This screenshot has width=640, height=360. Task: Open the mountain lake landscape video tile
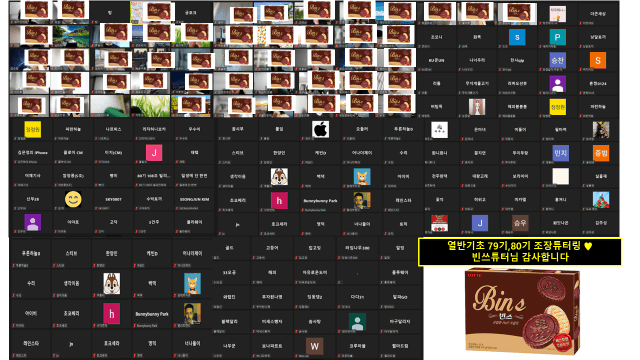(x=71, y=36)
